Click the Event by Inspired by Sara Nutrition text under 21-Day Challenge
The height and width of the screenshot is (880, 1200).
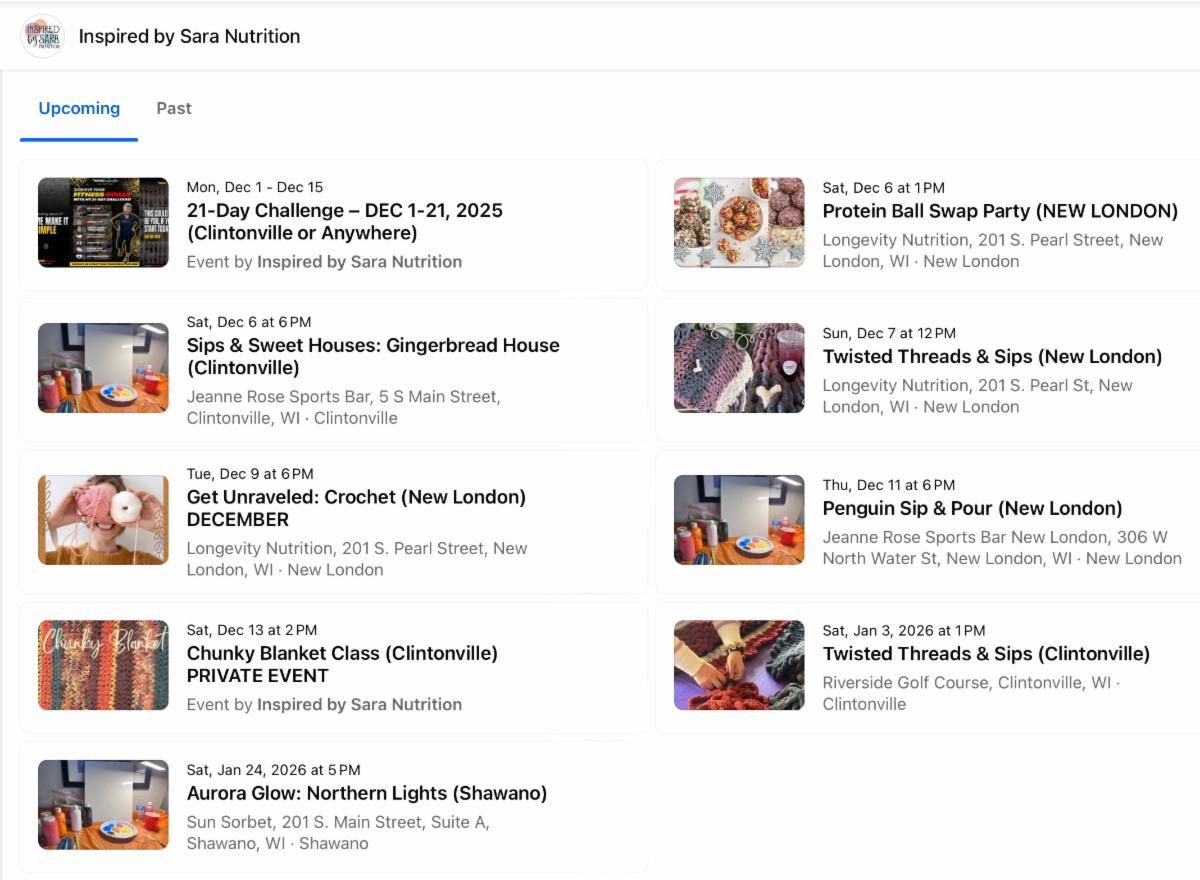click(x=324, y=262)
